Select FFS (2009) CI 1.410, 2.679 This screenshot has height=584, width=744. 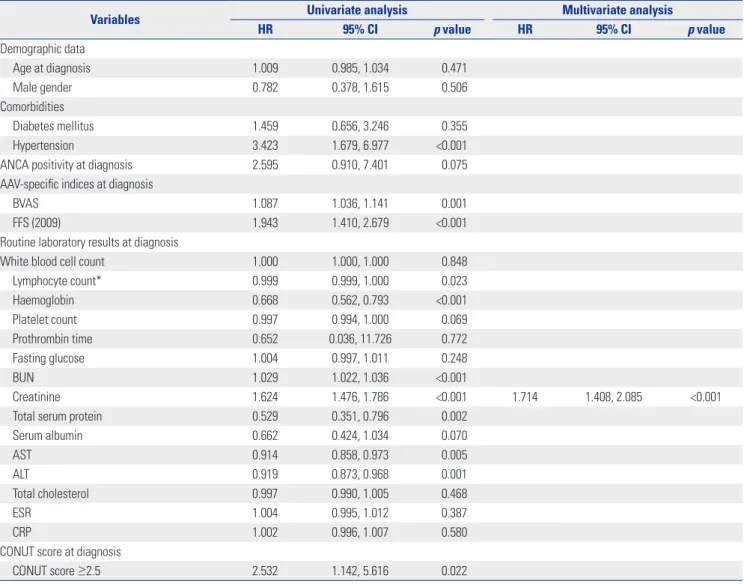tap(360, 223)
